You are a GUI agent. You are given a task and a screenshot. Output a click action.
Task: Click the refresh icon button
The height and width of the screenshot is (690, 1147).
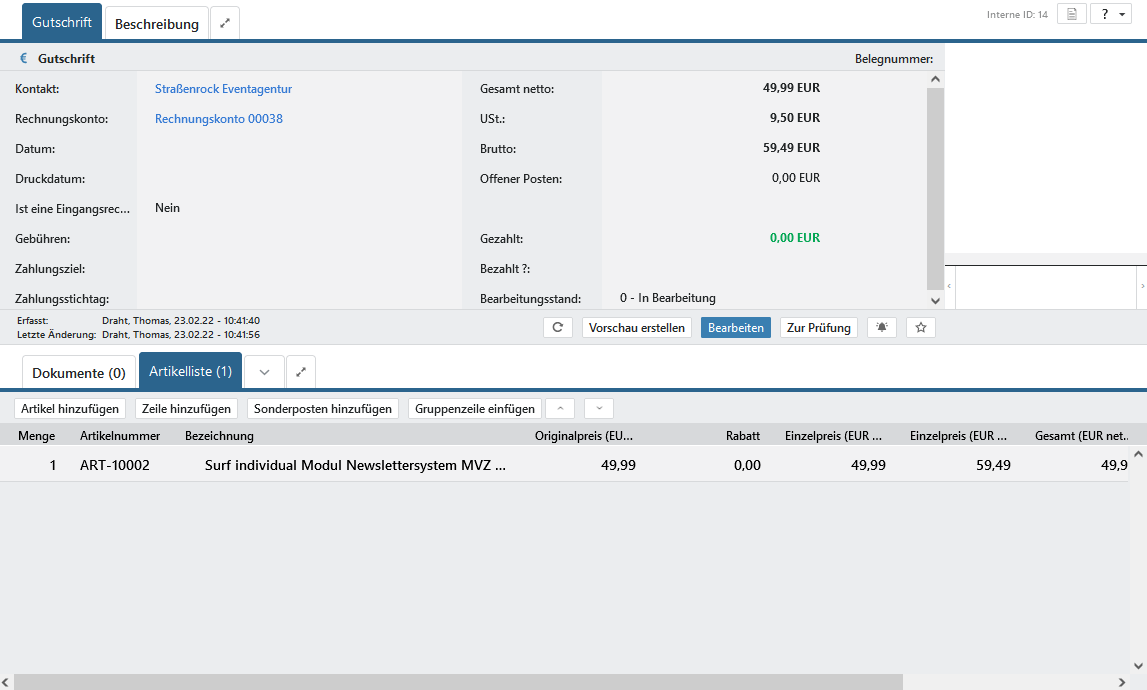(557, 328)
